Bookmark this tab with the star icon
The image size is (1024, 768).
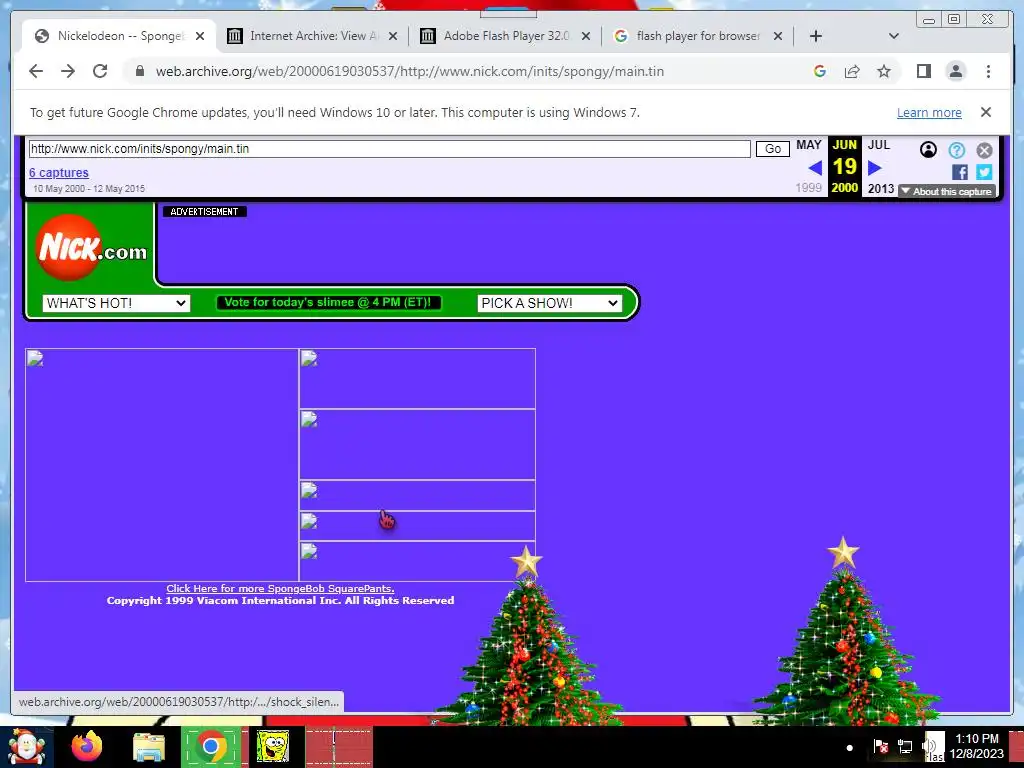884,71
